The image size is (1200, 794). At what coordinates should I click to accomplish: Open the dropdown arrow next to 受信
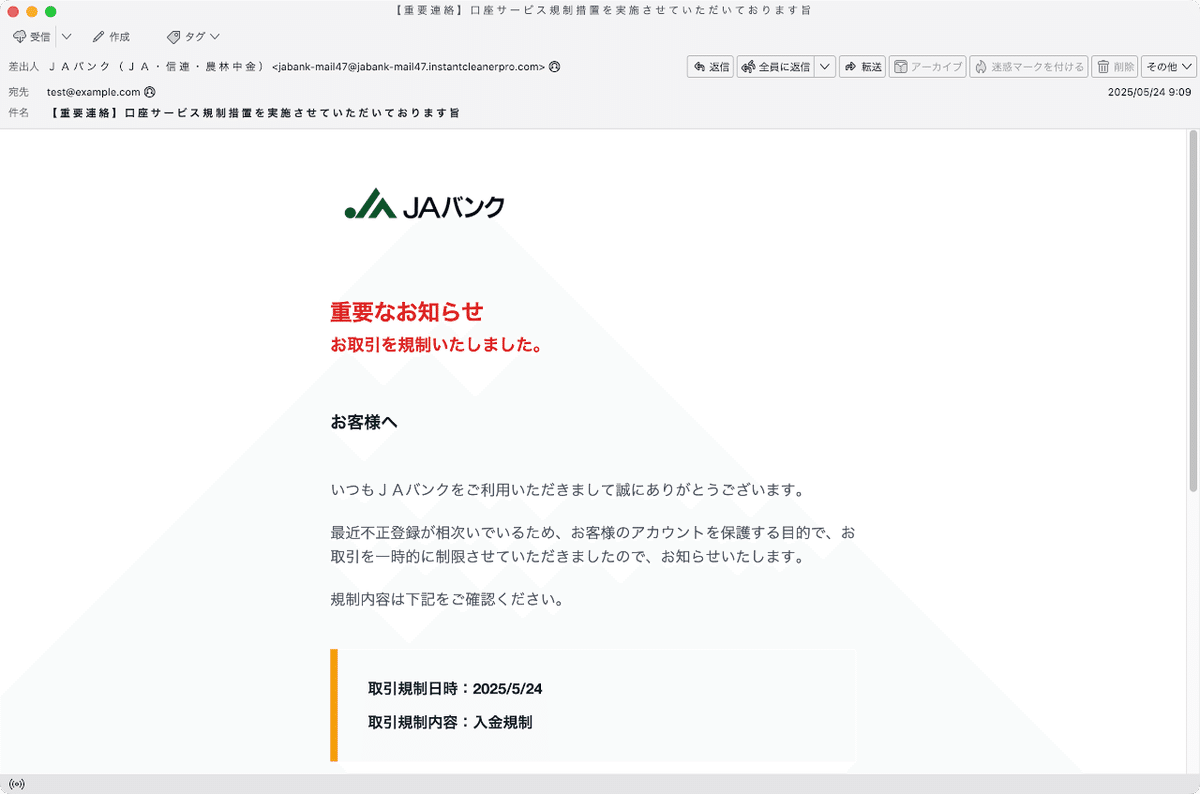pos(66,36)
